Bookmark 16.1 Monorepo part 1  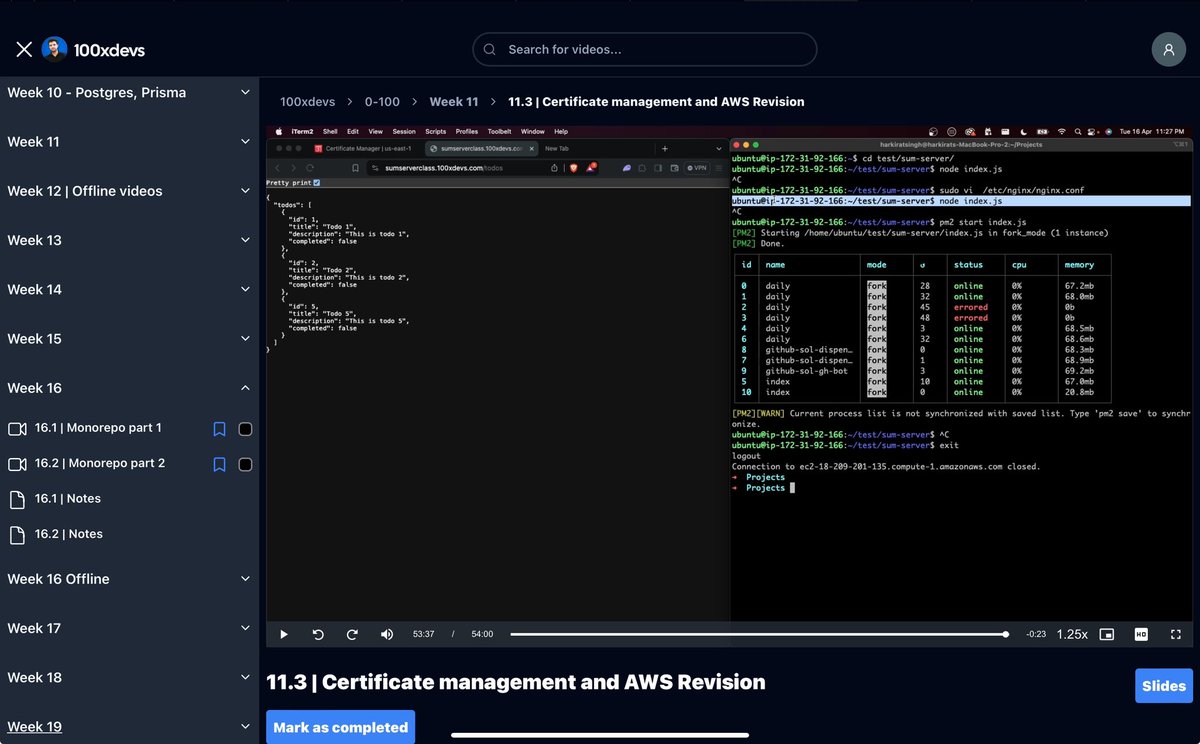[219, 429]
